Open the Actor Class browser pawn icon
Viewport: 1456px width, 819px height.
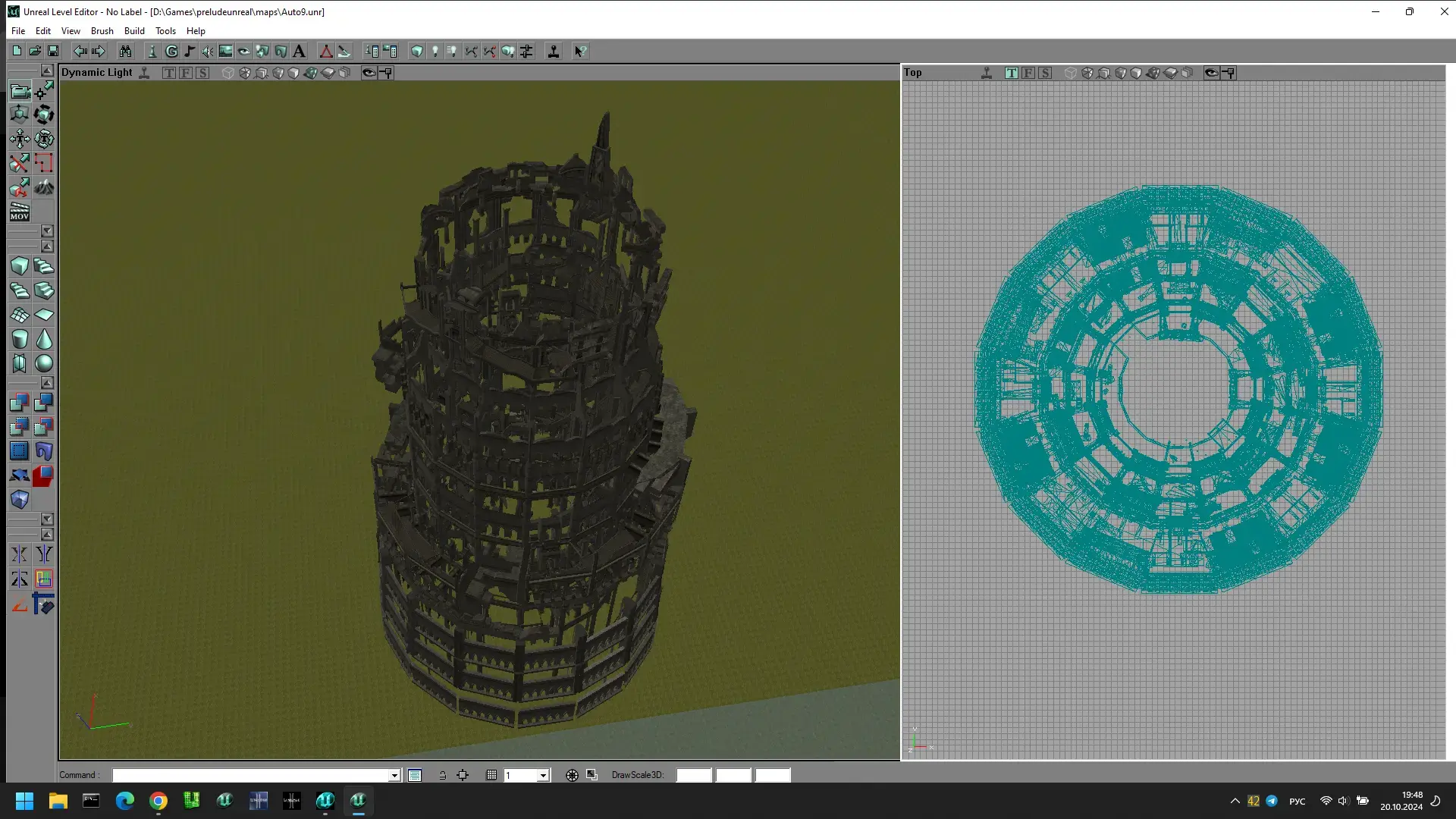152,51
